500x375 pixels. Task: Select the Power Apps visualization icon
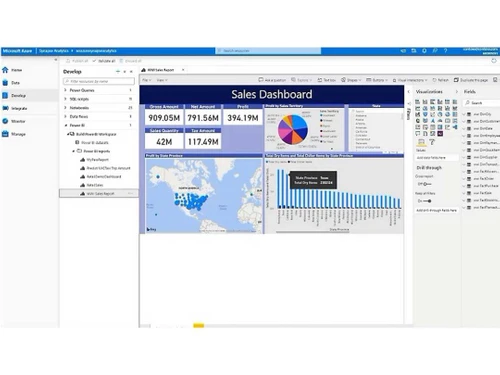click(440, 133)
